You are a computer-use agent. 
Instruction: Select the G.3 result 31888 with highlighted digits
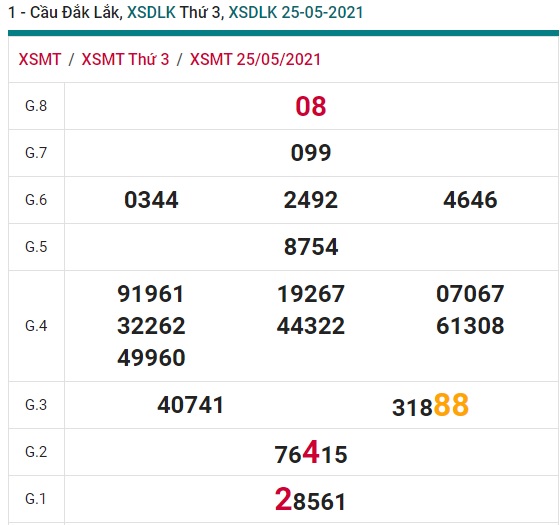point(430,405)
